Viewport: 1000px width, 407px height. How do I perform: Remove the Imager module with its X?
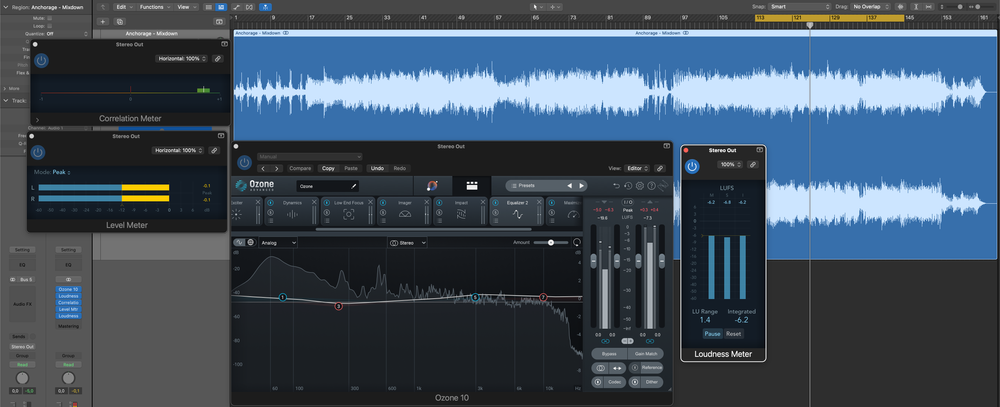(427, 202)
